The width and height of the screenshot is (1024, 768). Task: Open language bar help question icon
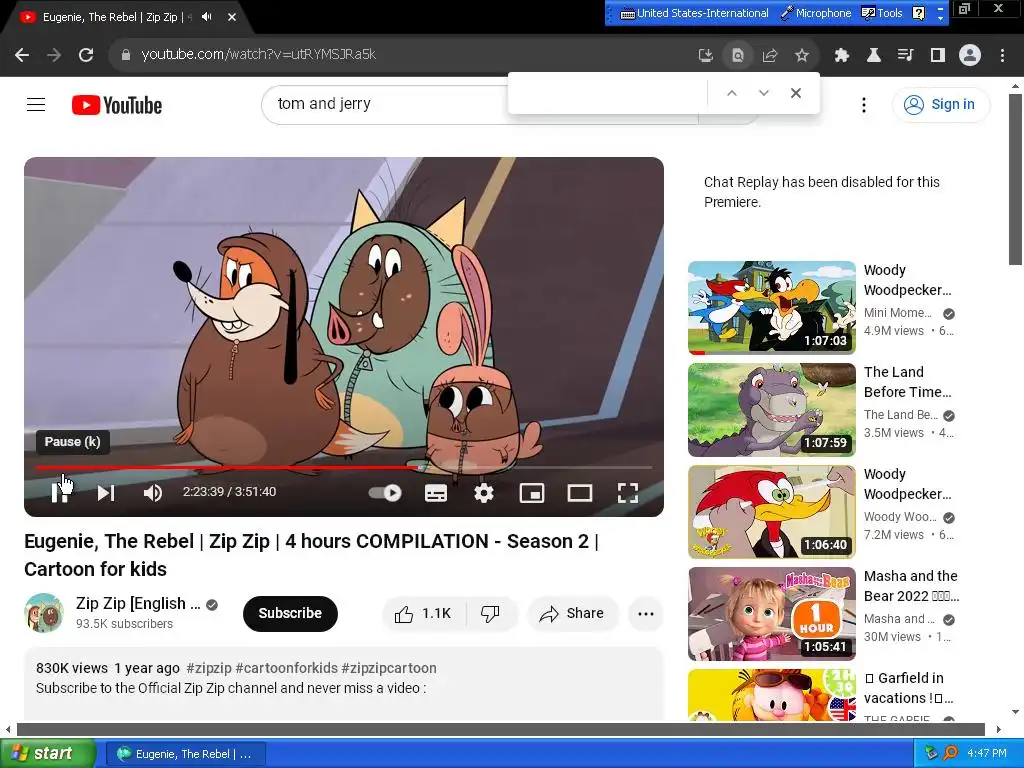[918, 13]
